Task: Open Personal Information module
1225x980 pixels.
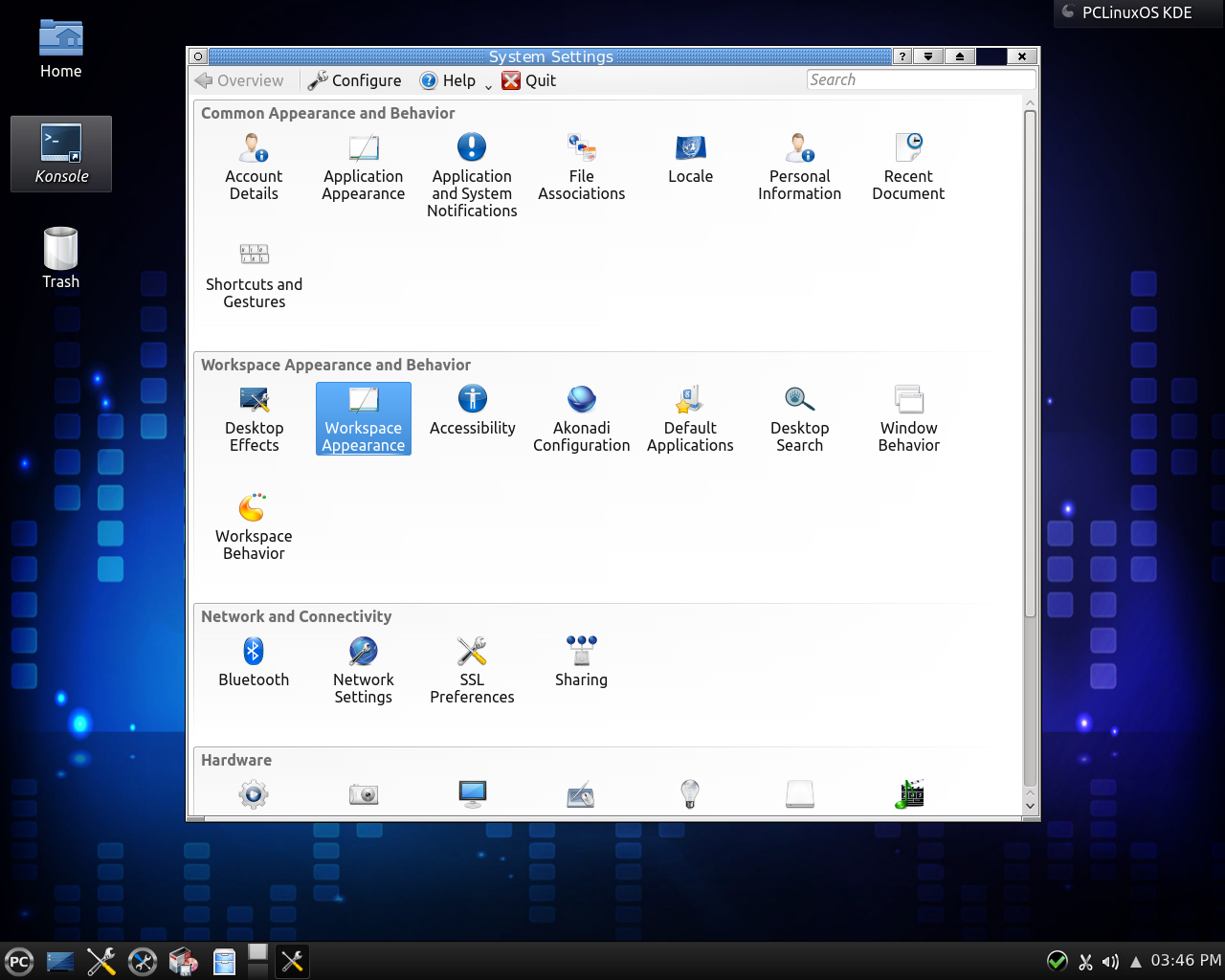Action: (799, 167)
